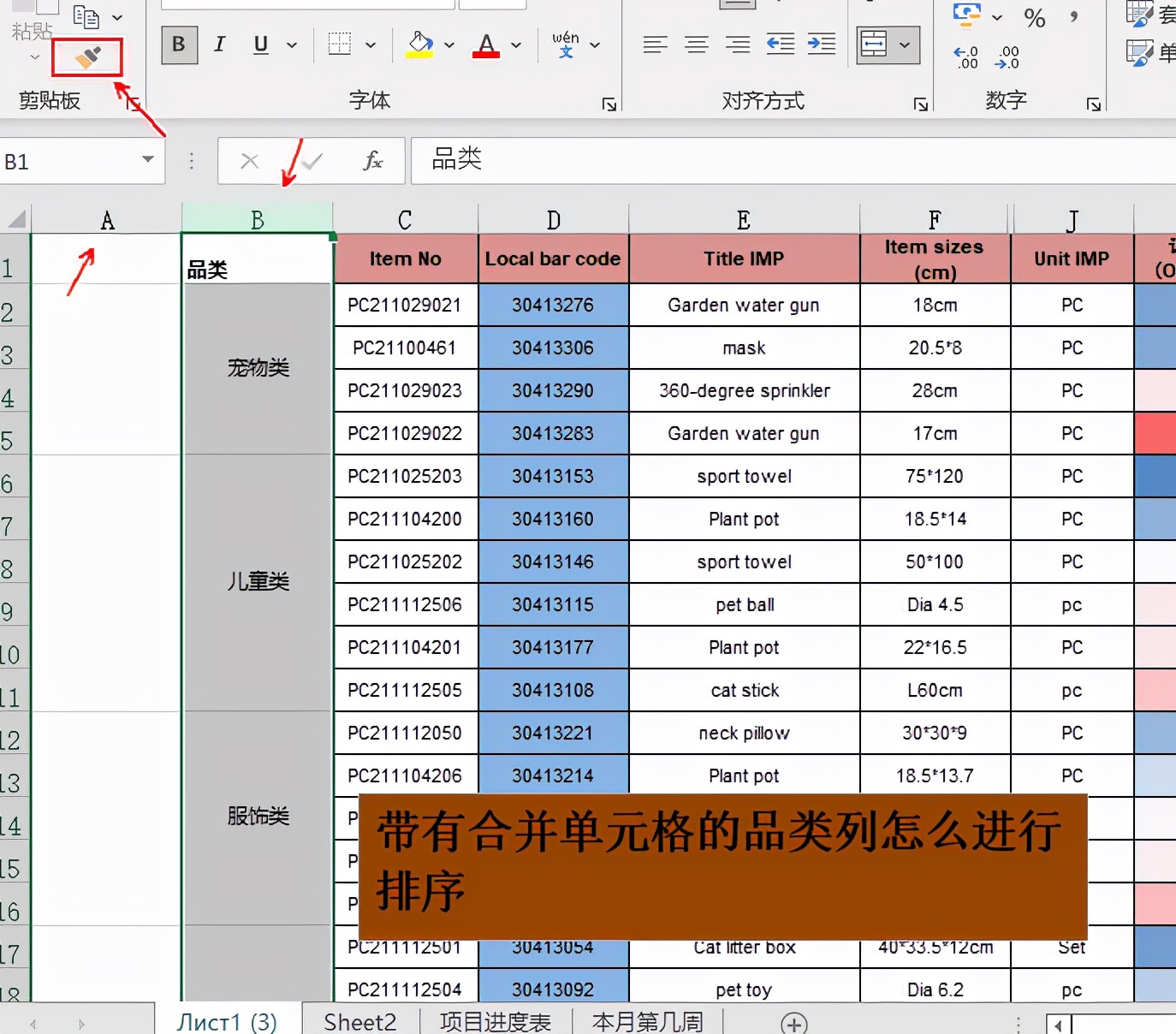Open the 对齐方式 dialog launcher
The height and width of the screenshot is (1034, 1176).
(920, 104)
